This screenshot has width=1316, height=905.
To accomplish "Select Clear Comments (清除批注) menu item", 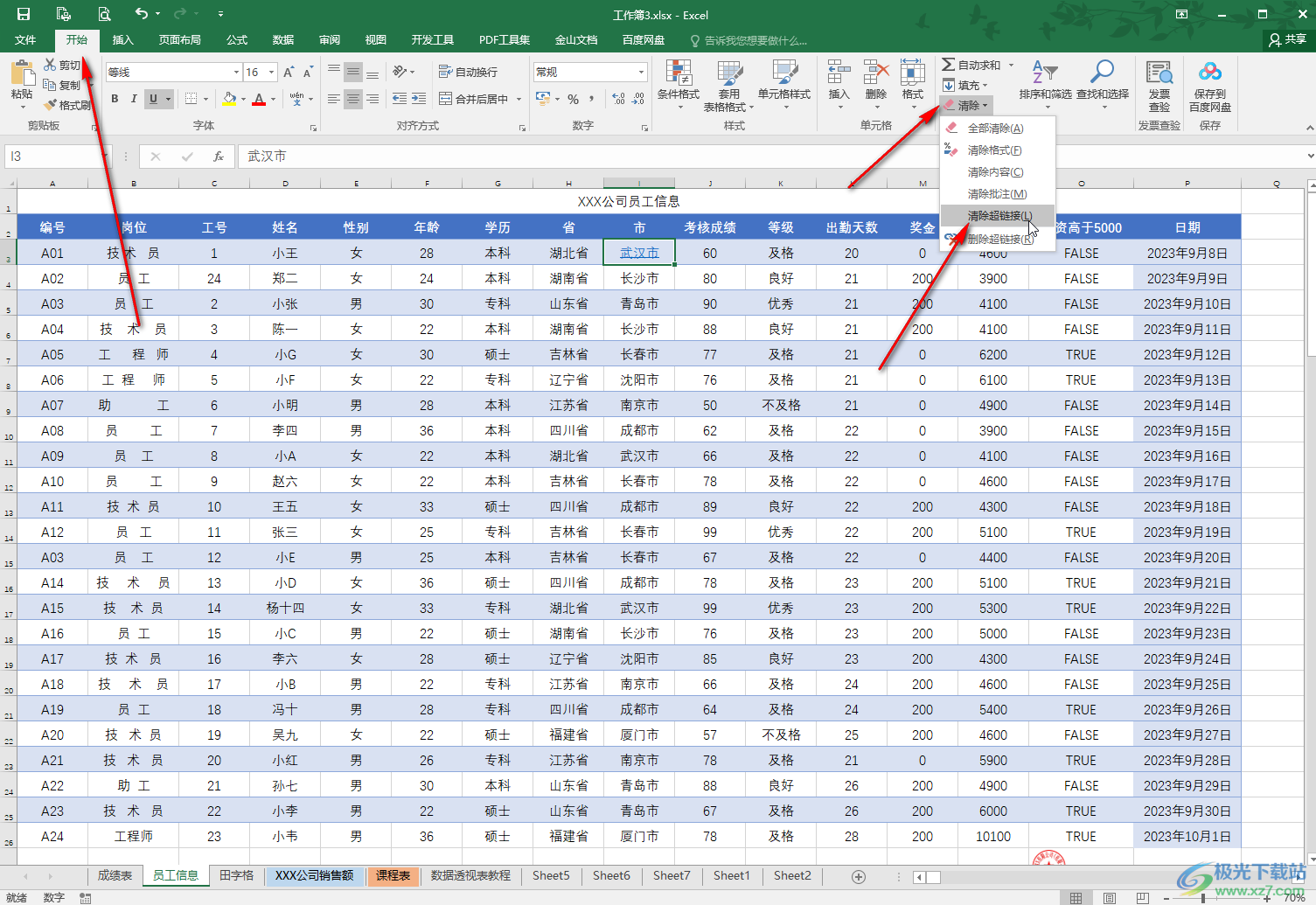I will tap(998, 193).
